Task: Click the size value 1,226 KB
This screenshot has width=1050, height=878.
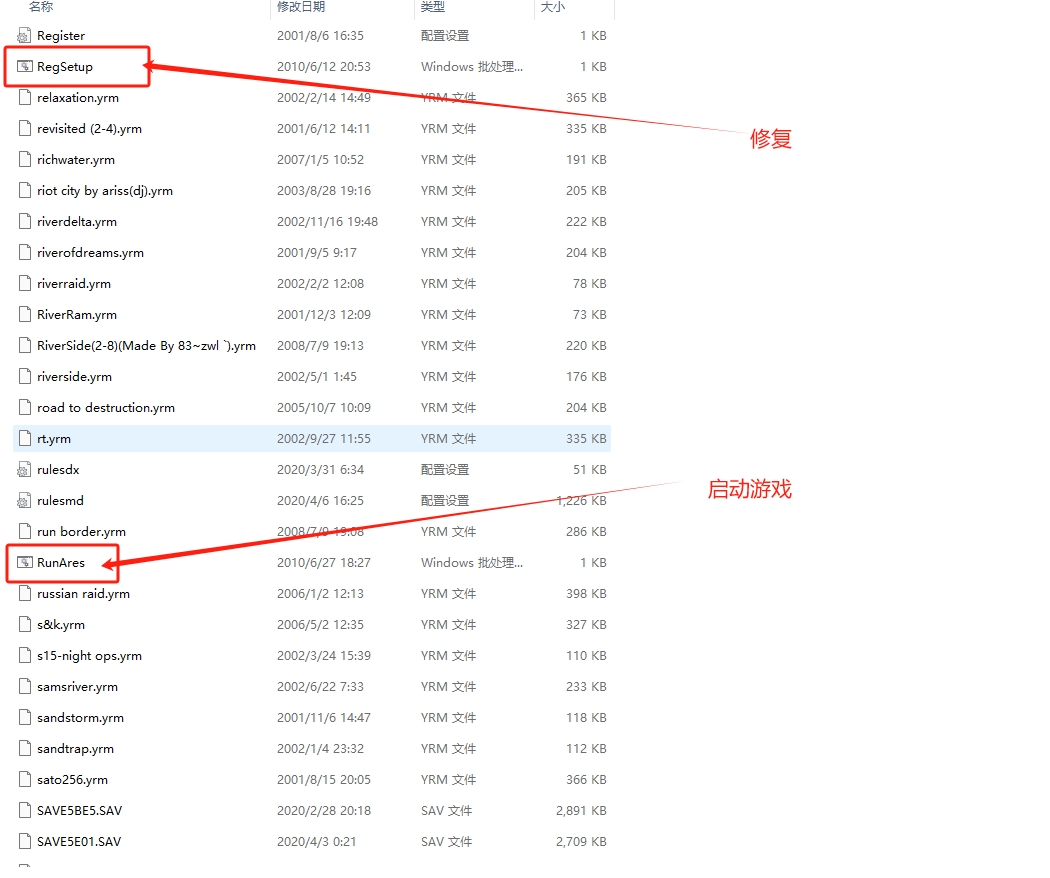Action: coord(581,501)
